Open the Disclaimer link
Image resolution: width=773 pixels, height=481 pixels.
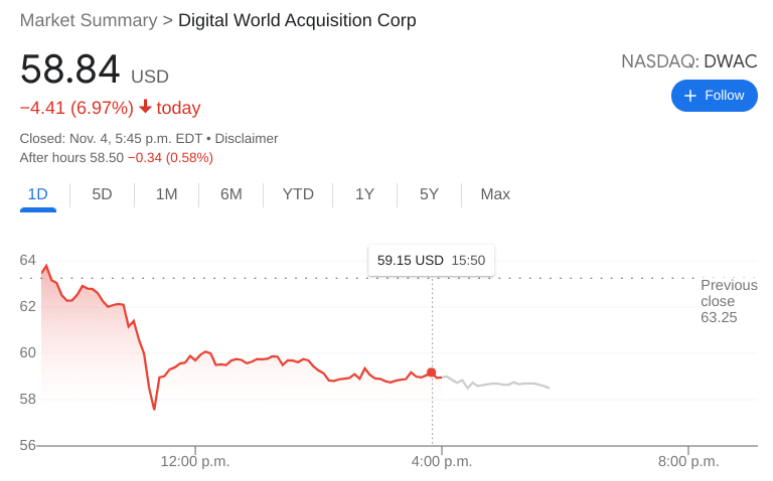[246, 138]
